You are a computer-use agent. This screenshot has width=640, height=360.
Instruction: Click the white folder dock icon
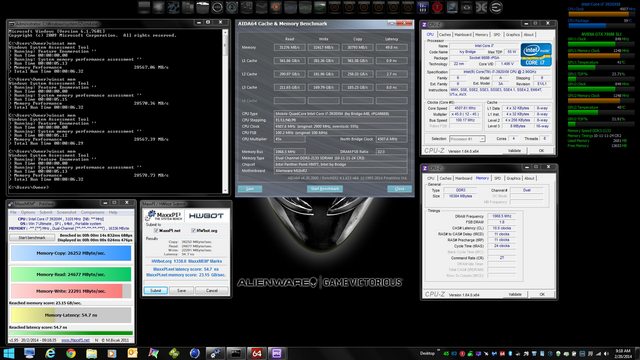point(202,7)
